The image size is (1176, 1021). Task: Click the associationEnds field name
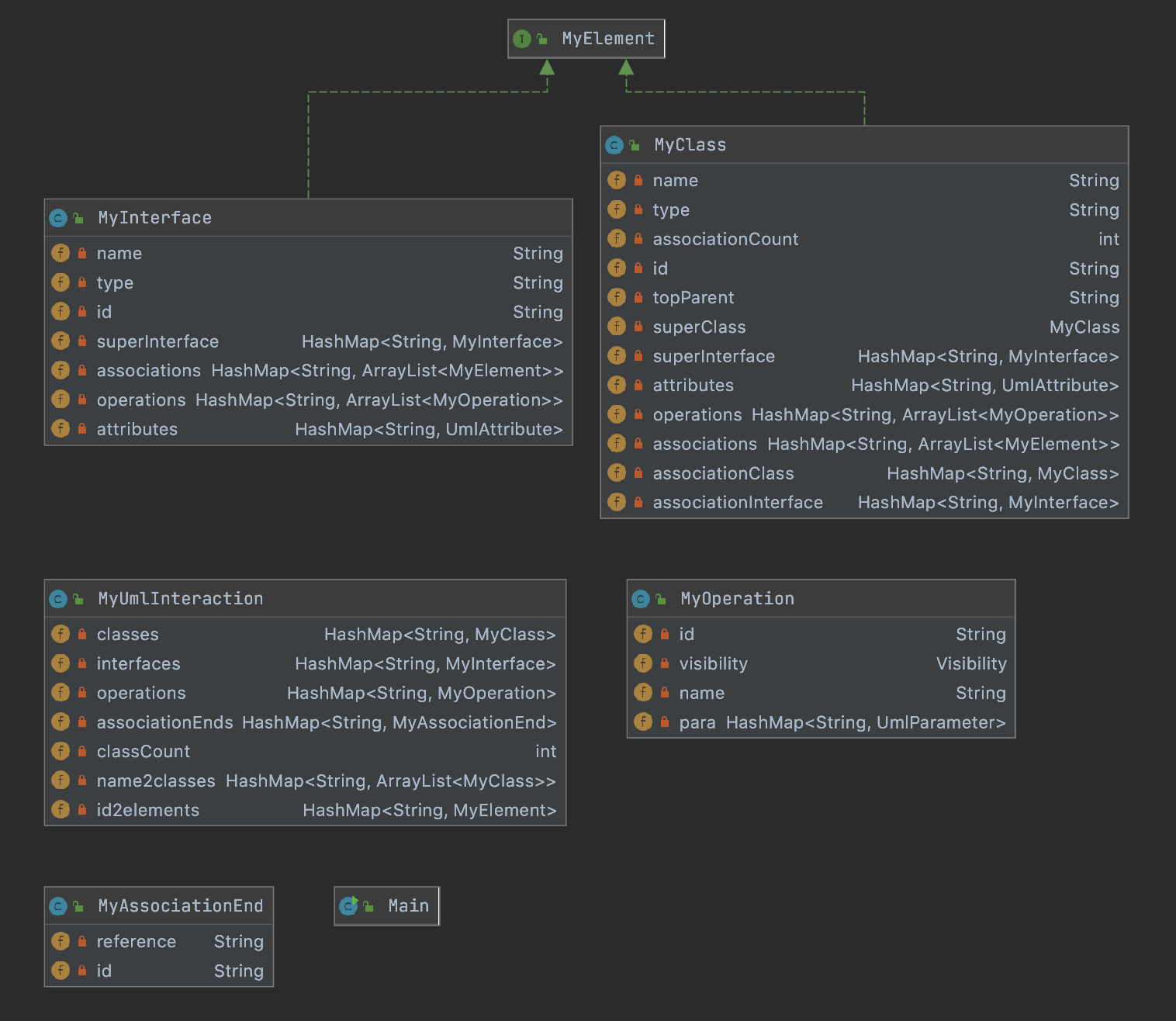point(165,722)
